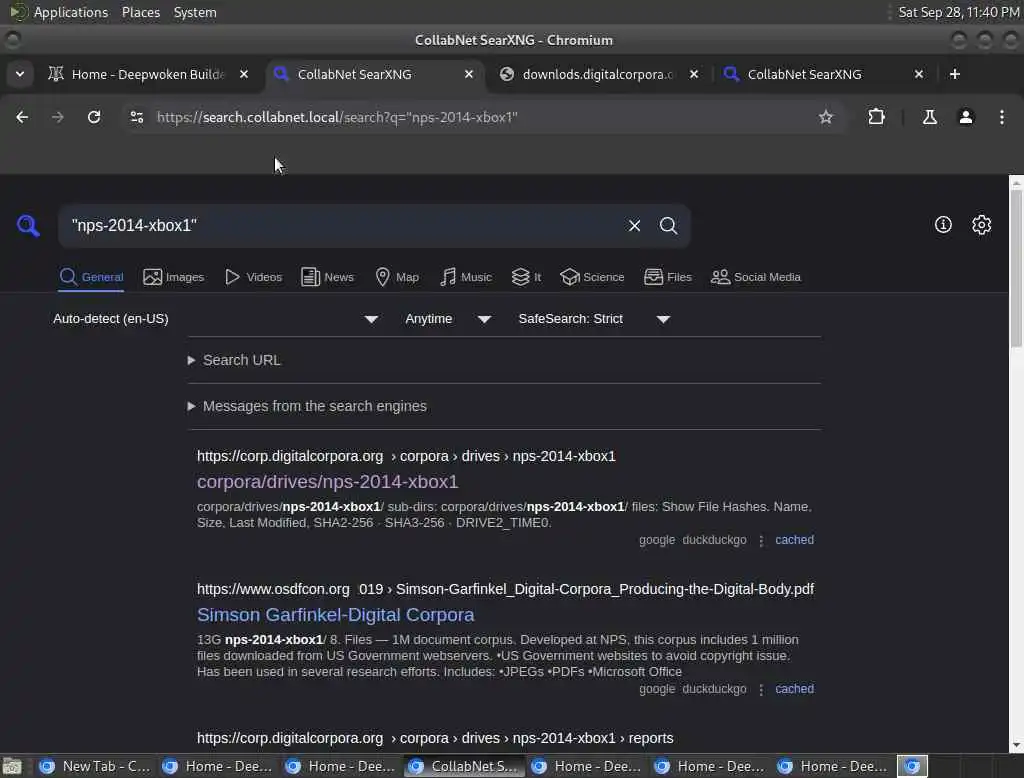The image size is (1024, 778).
Task: Open cached version of first result
Action: click(794, 540)
